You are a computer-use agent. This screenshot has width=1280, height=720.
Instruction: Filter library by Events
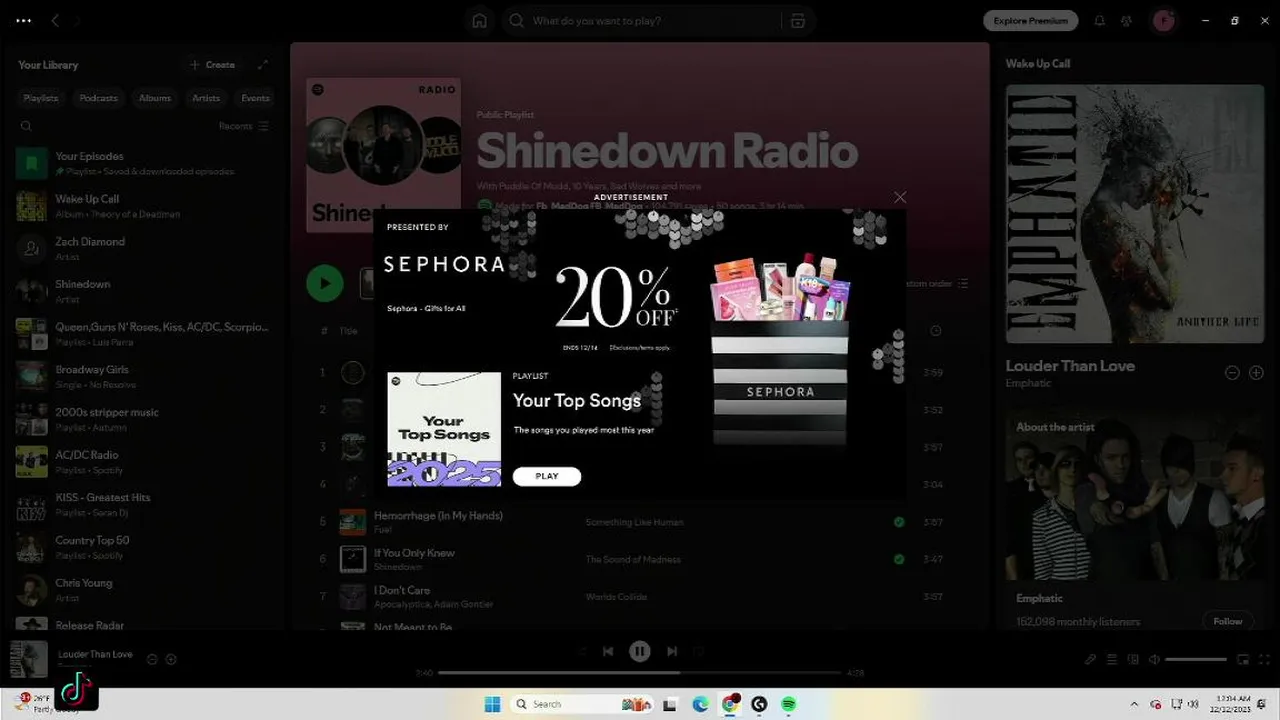click(255, 98)
